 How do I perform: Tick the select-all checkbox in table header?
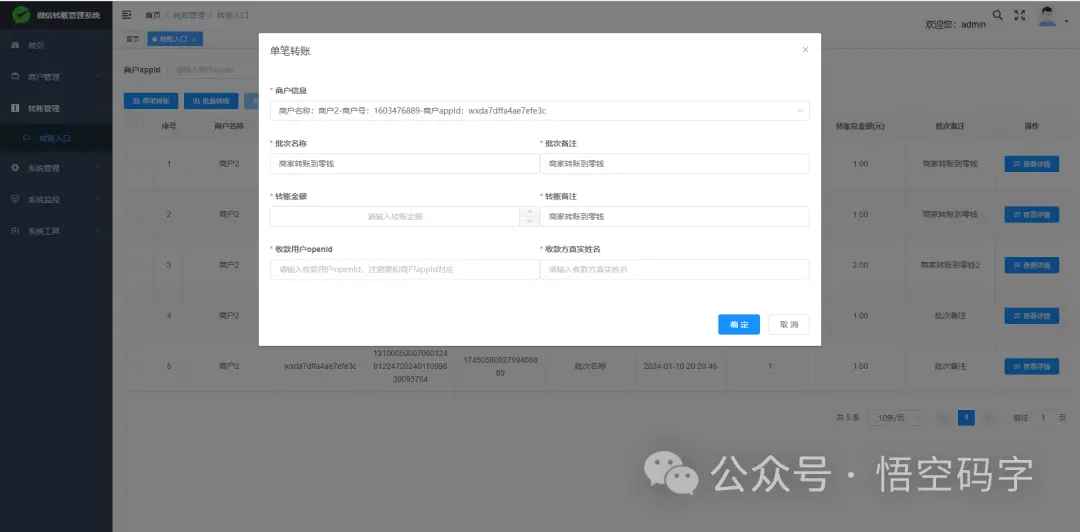pos(138,126)
